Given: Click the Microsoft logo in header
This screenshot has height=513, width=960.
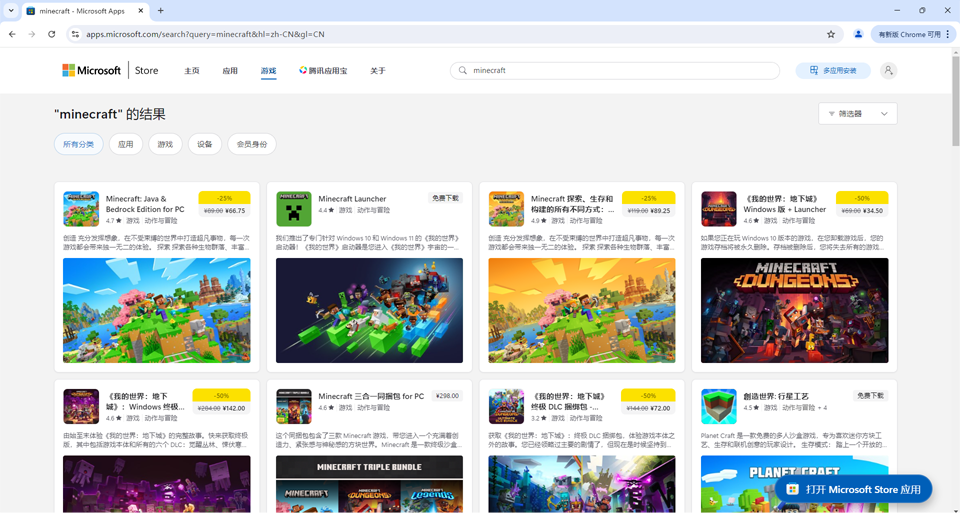Looking at the screenshot, I should pyautogui.click(x=91, y=71).
